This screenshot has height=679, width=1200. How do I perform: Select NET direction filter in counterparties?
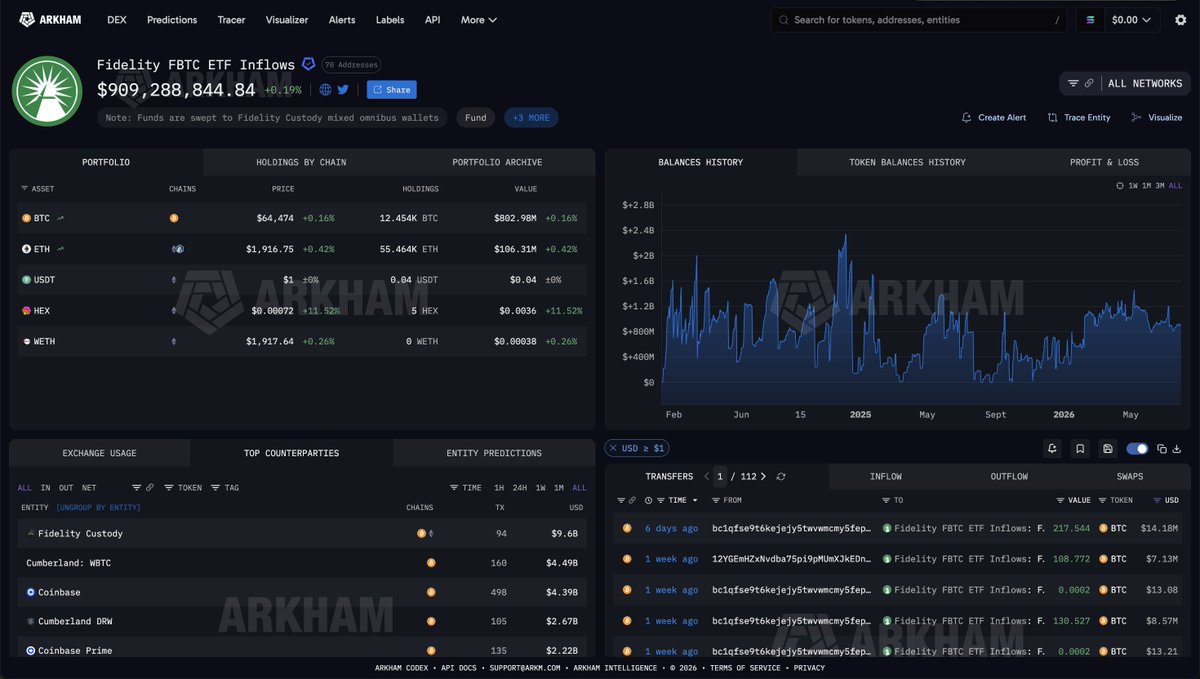coord(89,488)
